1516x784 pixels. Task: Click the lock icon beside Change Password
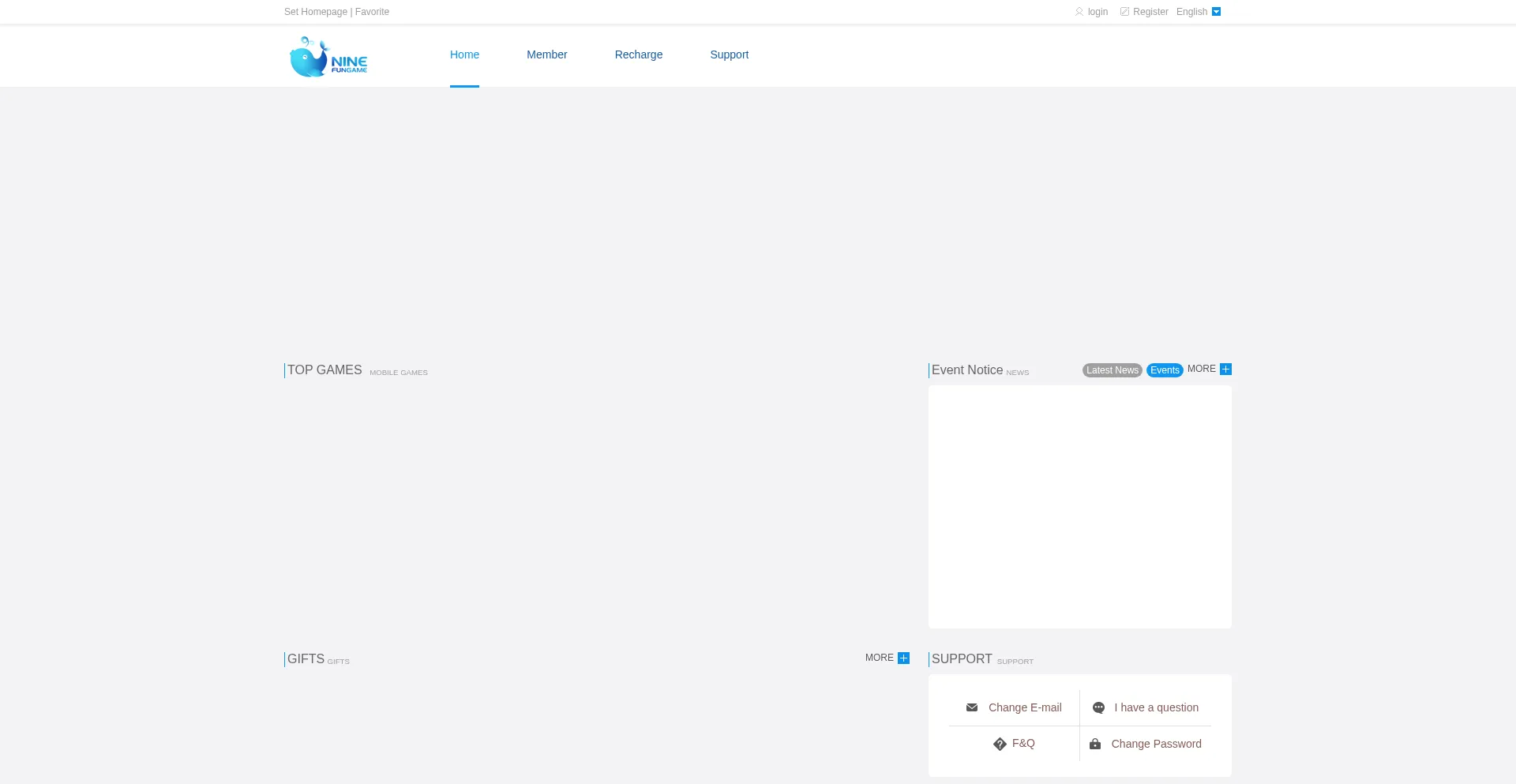coord(1095,744)
